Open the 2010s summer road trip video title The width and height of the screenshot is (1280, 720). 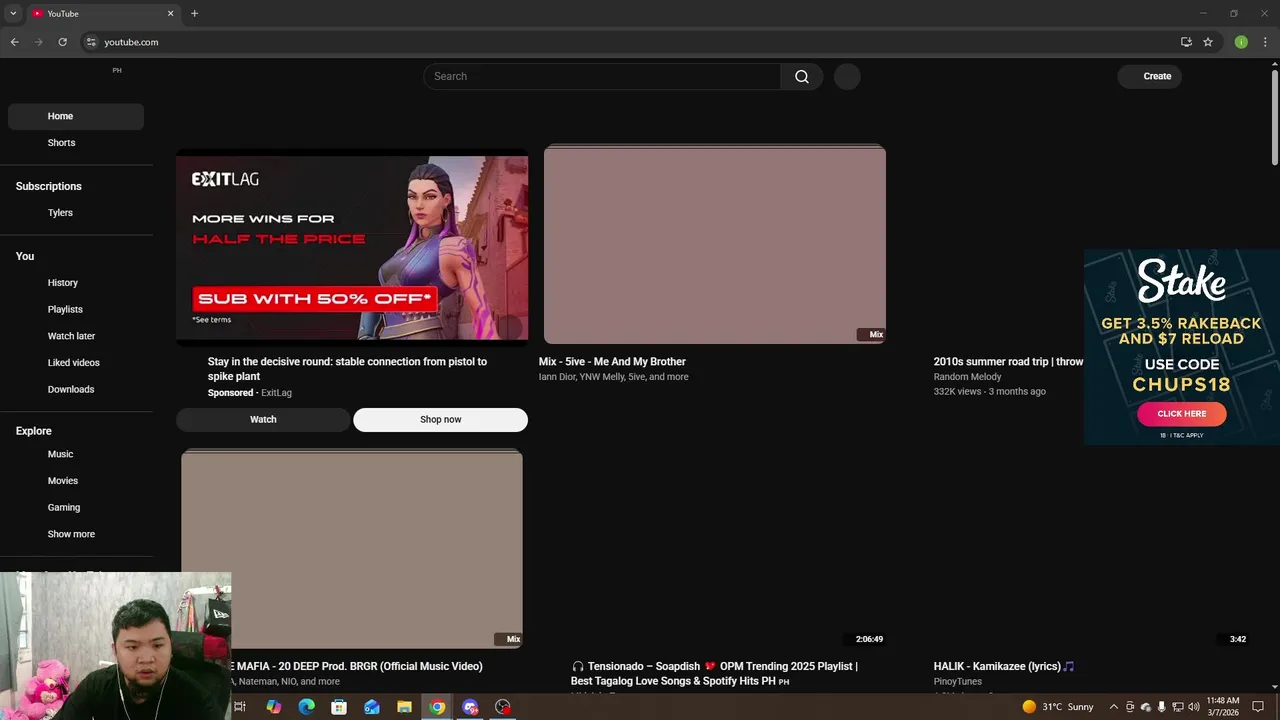coord(1008,362)
